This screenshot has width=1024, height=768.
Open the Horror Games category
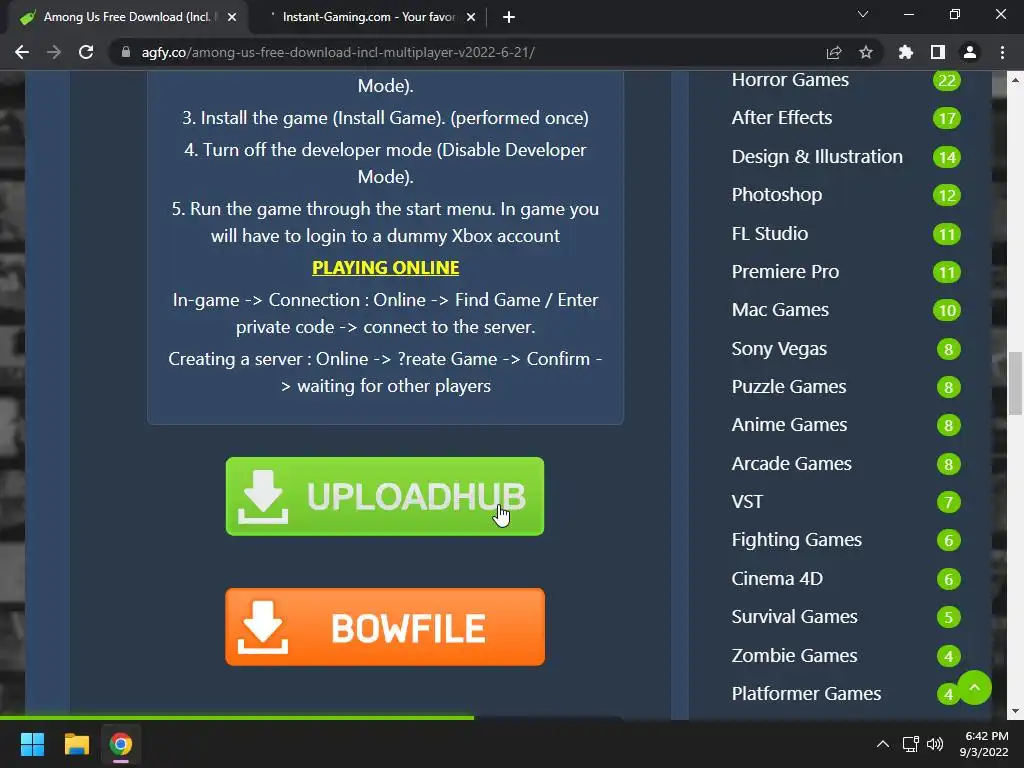(790, 80)
